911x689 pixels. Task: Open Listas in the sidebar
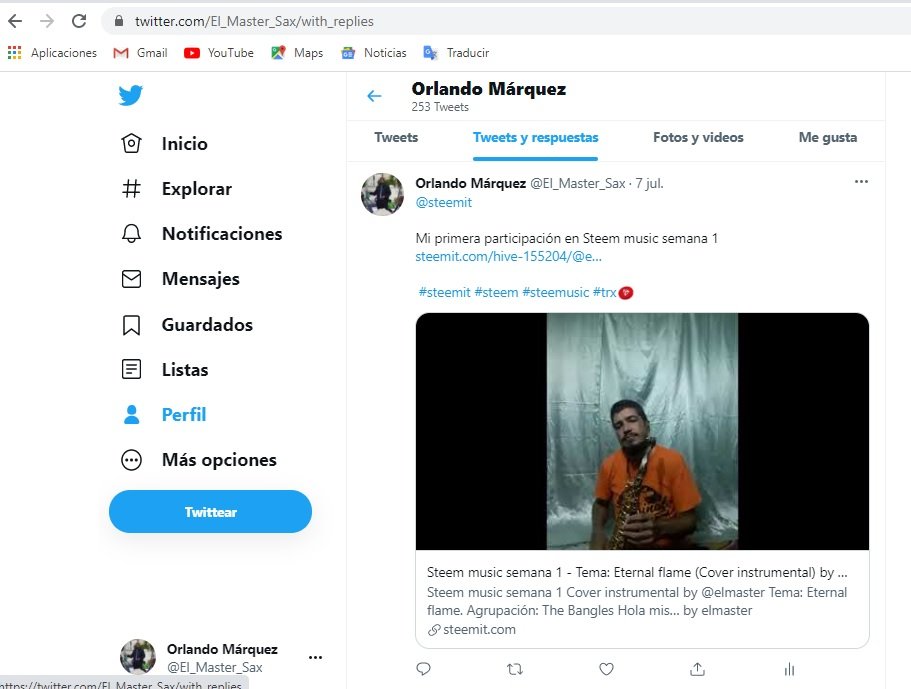[185, 369]
